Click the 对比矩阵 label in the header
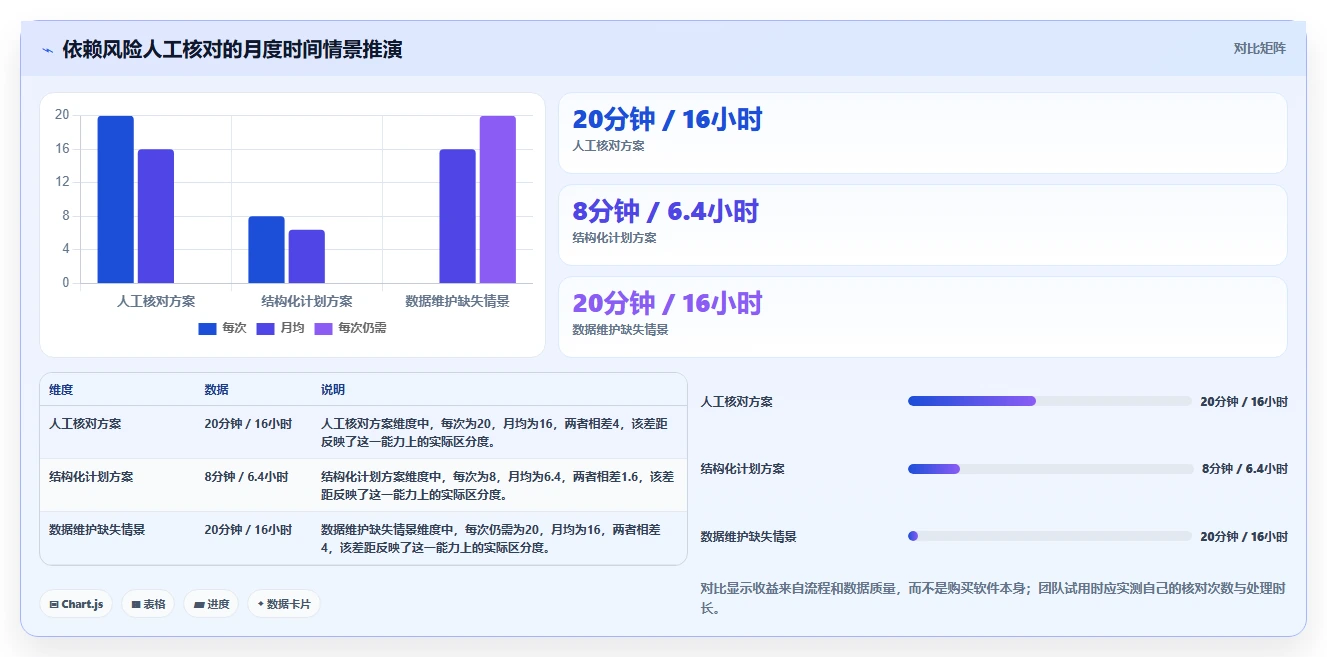Image resolution: width=1327 pixels, height=657 pixels. tap(1259, 48)
